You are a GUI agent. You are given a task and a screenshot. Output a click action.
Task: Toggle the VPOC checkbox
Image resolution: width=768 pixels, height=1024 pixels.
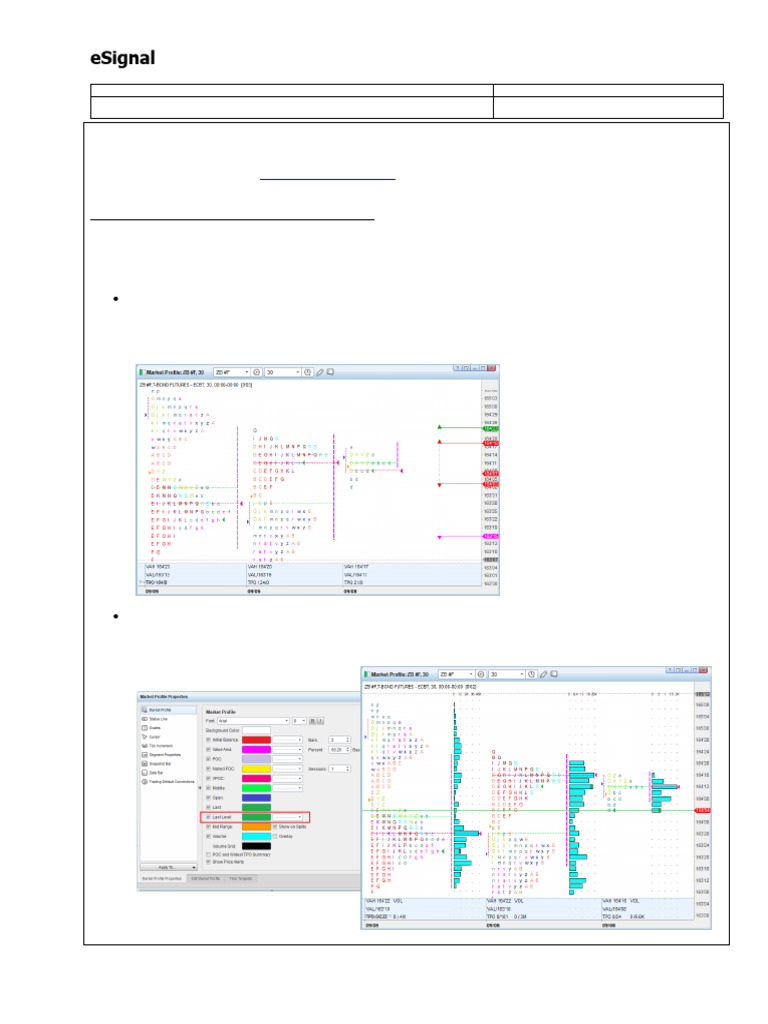(208, 778)
